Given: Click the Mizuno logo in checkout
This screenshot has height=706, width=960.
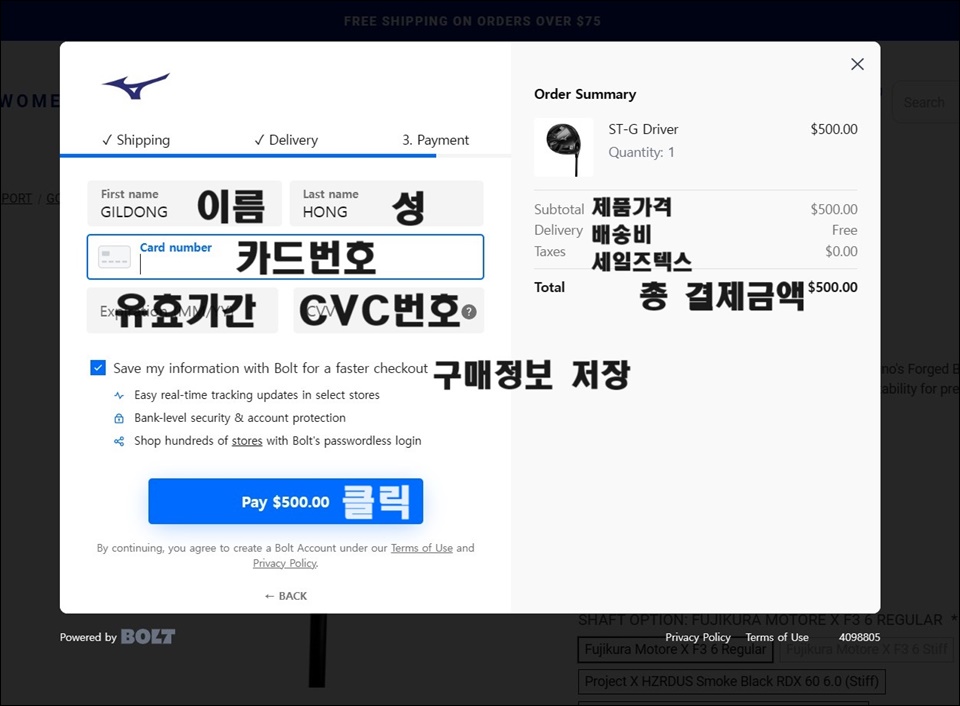Looking at the screenshot, I should [x=136, y=86].
